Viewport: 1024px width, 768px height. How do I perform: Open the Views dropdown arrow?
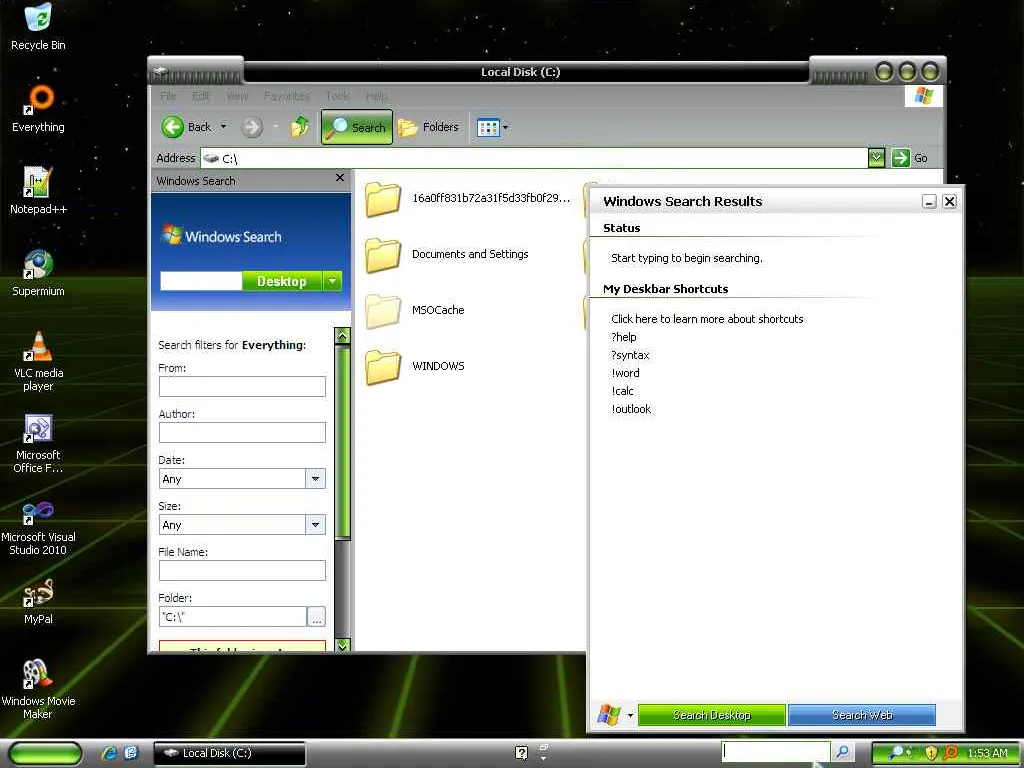click(x=505, y=127)
